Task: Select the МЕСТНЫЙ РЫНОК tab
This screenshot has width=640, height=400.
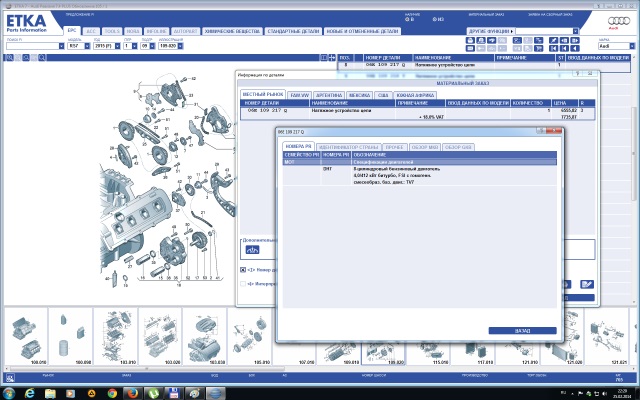Action: (x=262, y=94)
